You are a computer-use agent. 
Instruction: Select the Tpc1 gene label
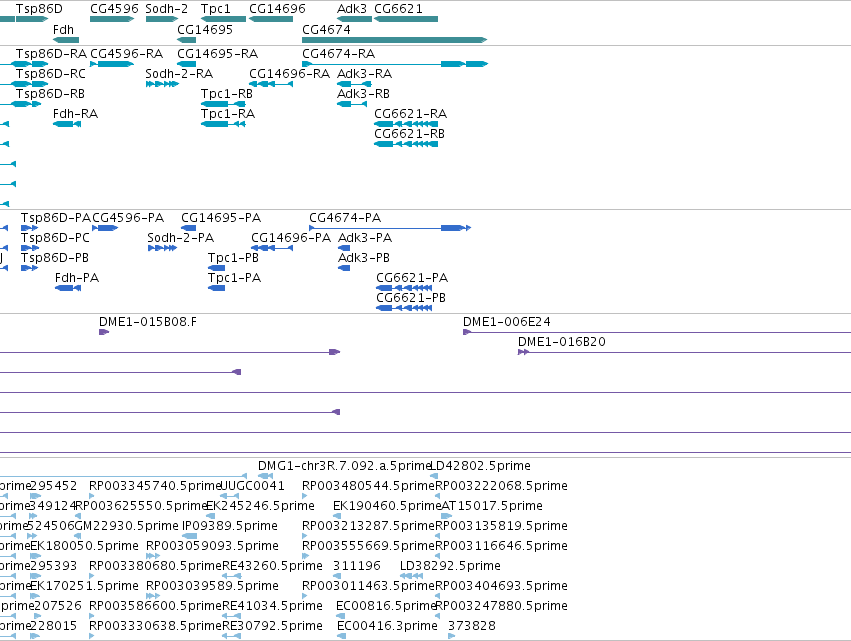[215, 9]
